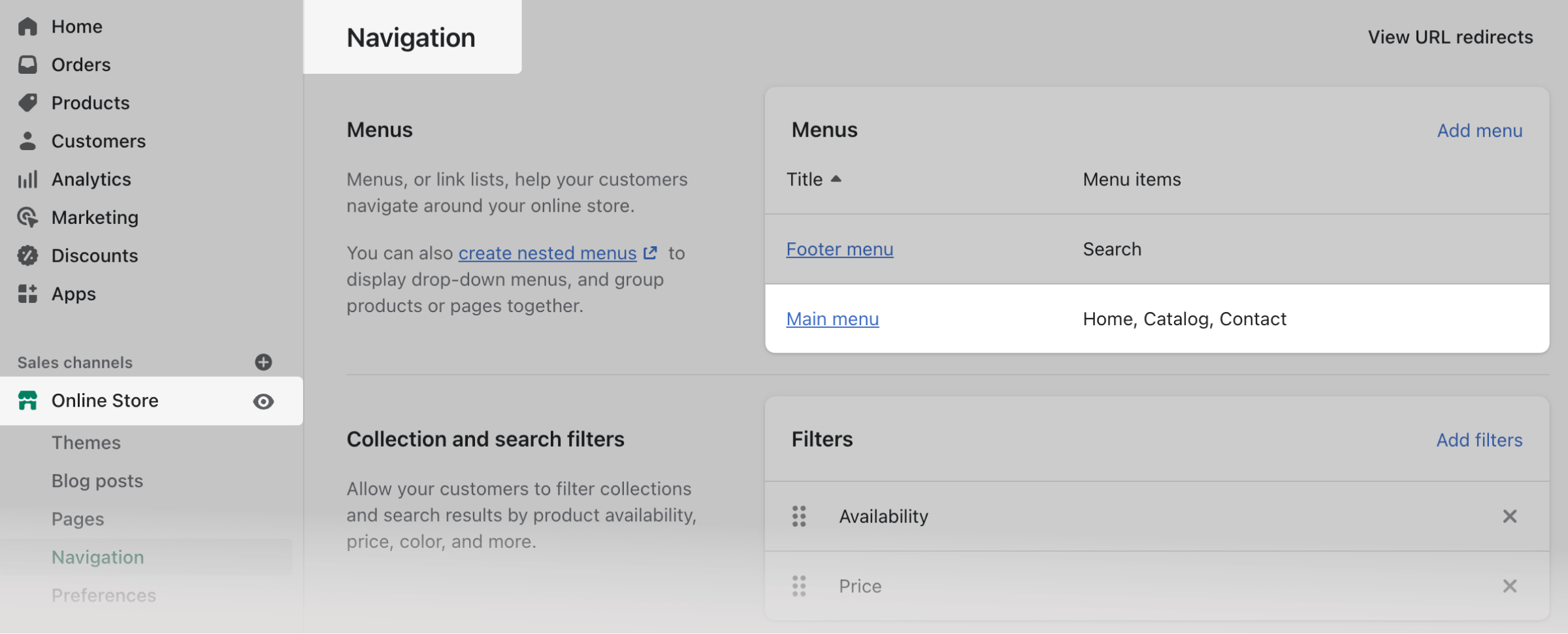Select Online Store sales channel
This screenshot has width=1568, height=634.
point(105,400)
